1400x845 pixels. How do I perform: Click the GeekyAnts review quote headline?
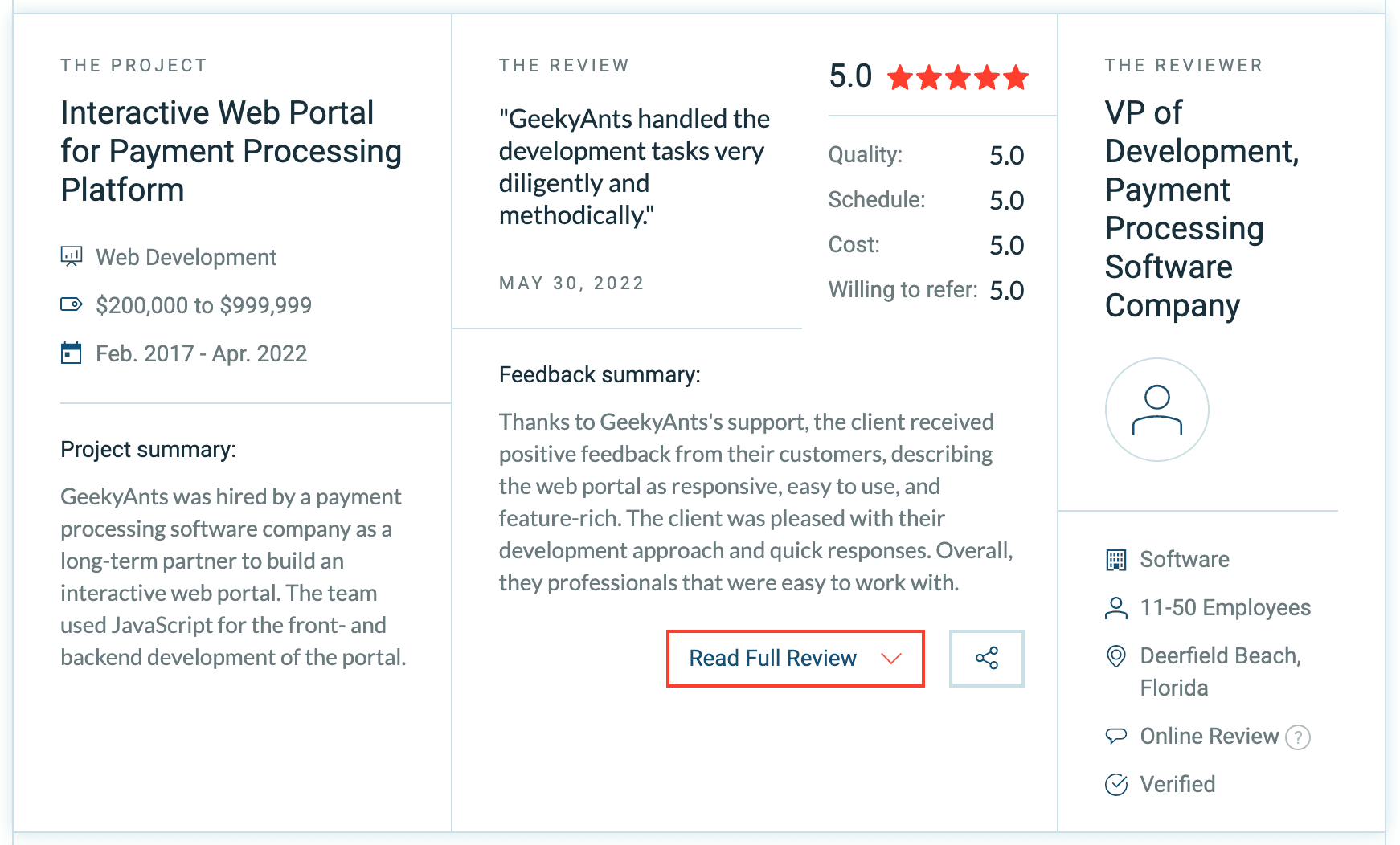pos(634,167)
